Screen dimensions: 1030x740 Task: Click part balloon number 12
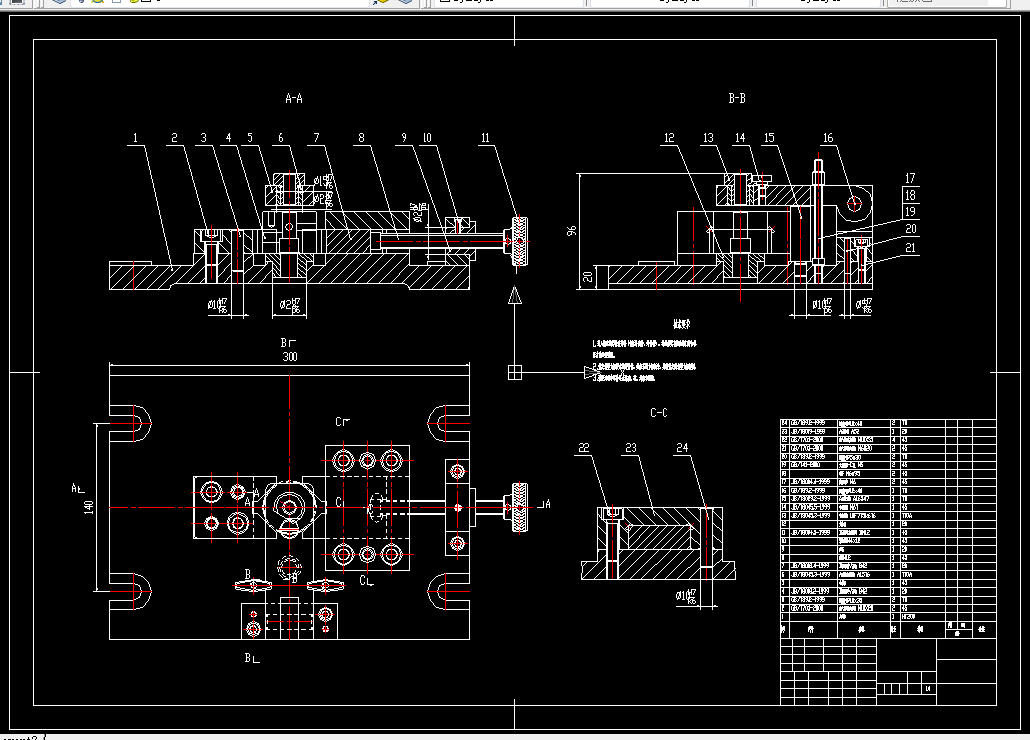(x=669, y=138)
